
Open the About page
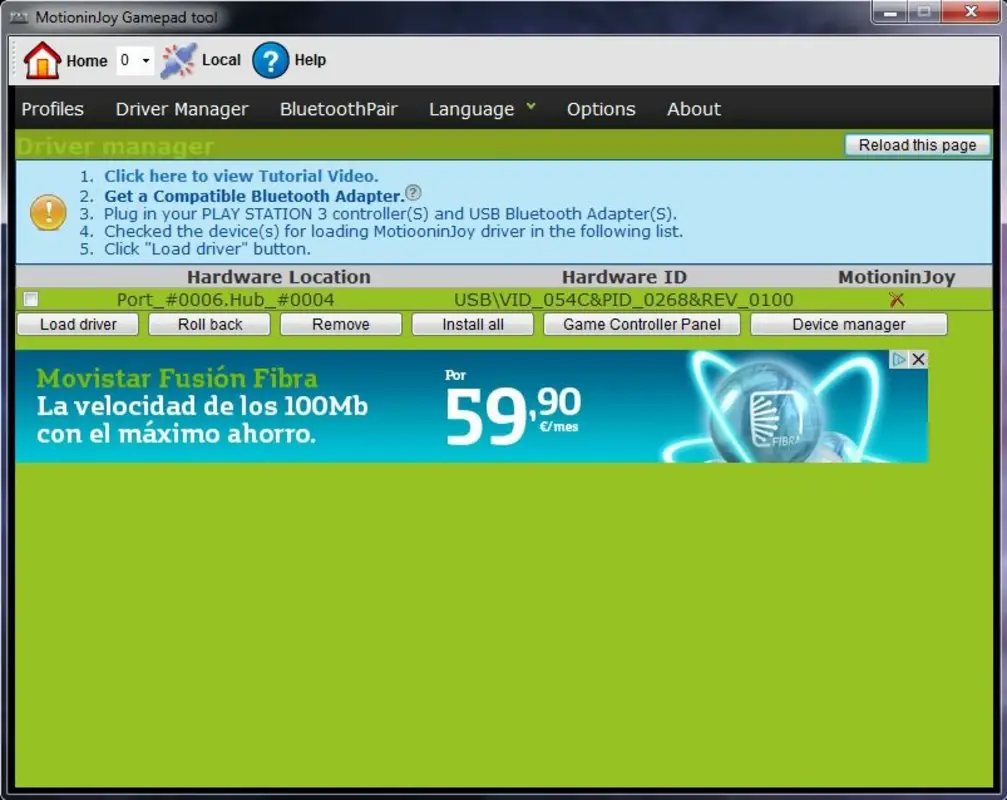(693, 109)
